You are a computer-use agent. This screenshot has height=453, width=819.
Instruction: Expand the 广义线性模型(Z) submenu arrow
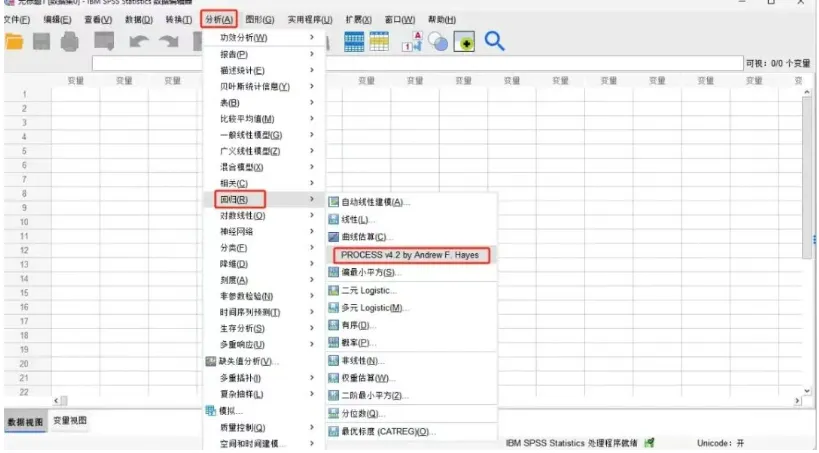point(312,151)
